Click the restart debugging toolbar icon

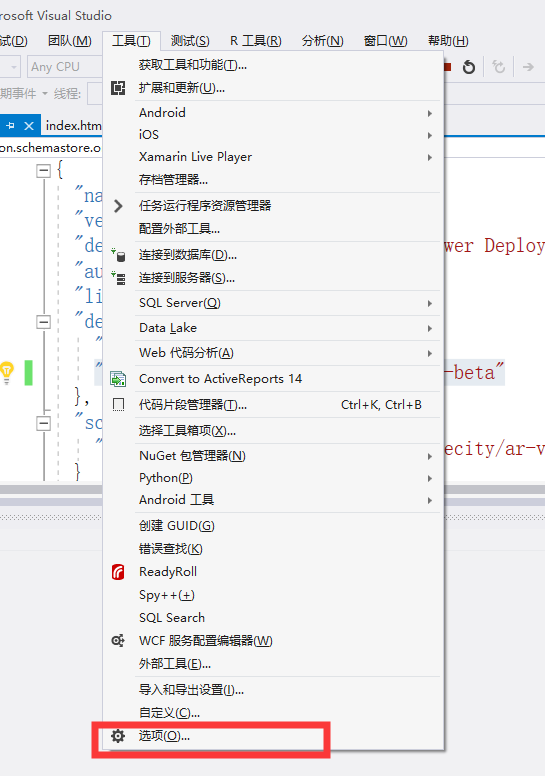[468, 67]
